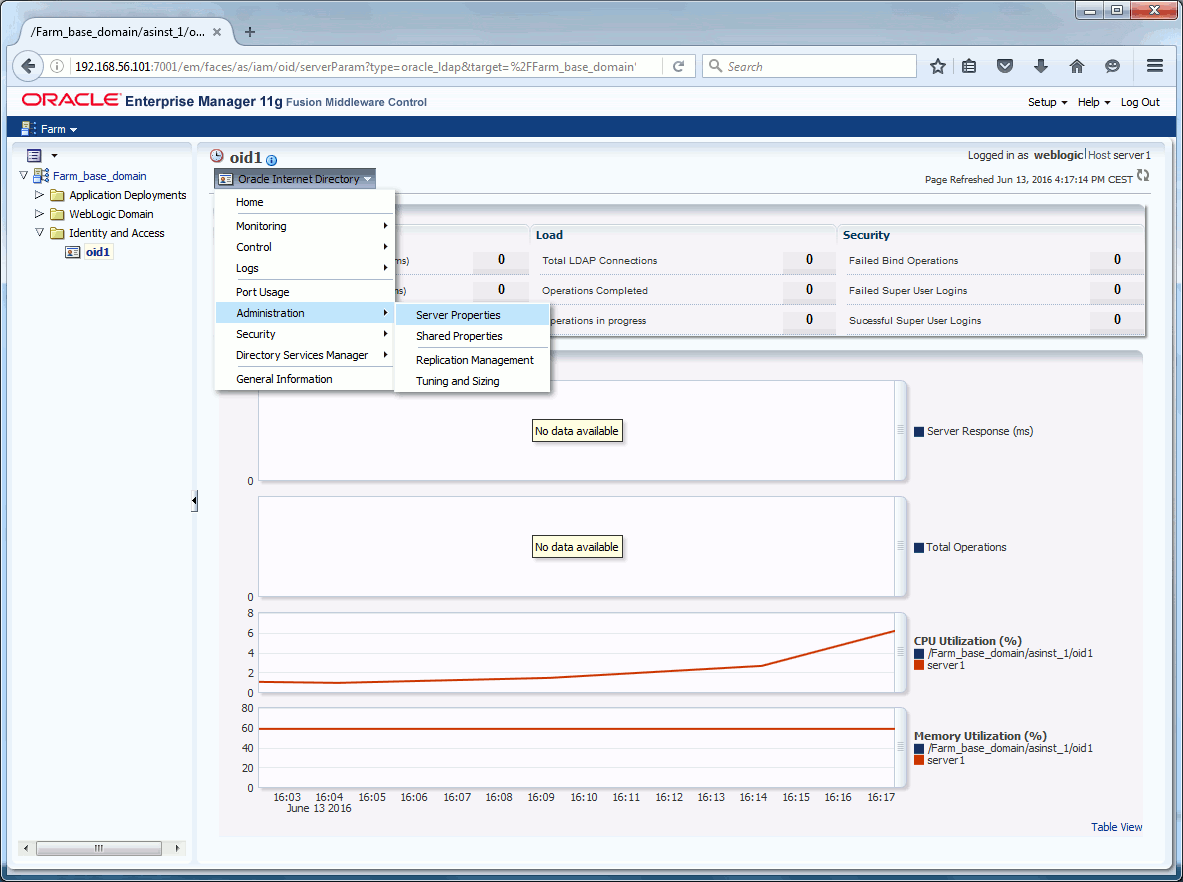The width and height of the screenshot is (1183, 882).
Task: Open the Monitoring submenu
Action: [x=305, y=226]
